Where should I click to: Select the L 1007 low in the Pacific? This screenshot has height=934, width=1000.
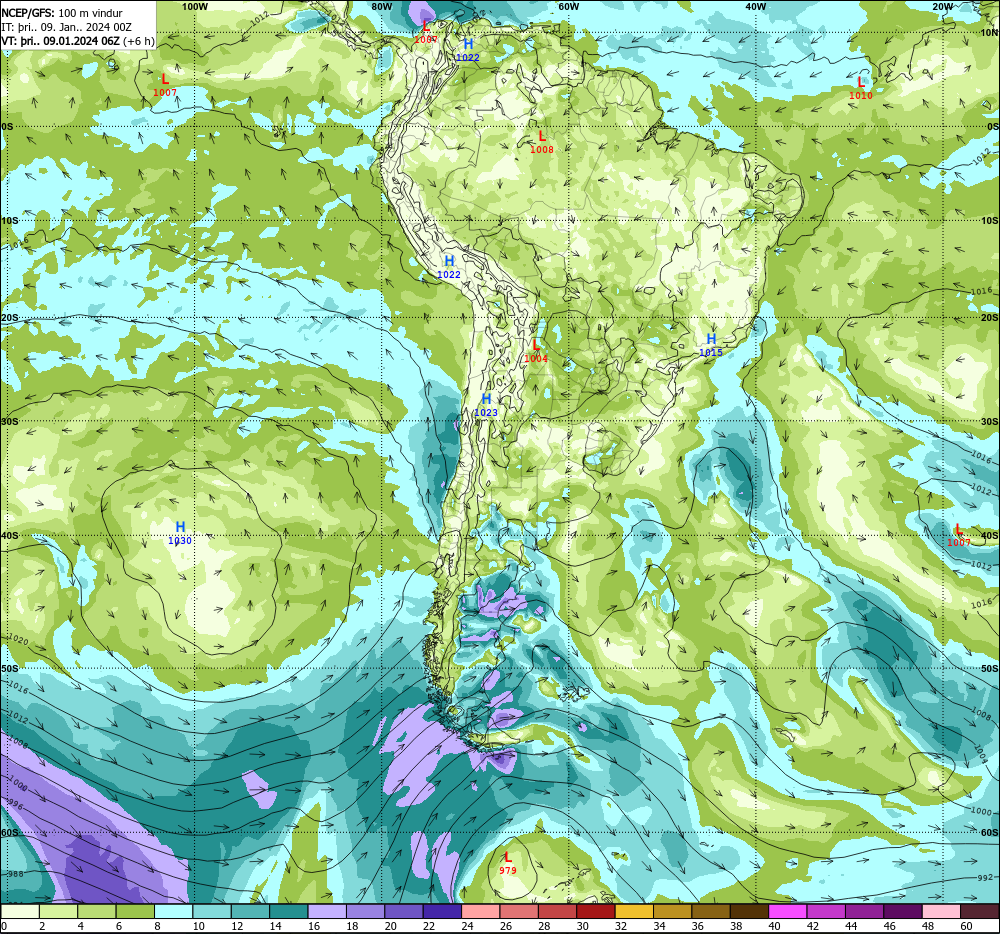[x=165, y=85]
